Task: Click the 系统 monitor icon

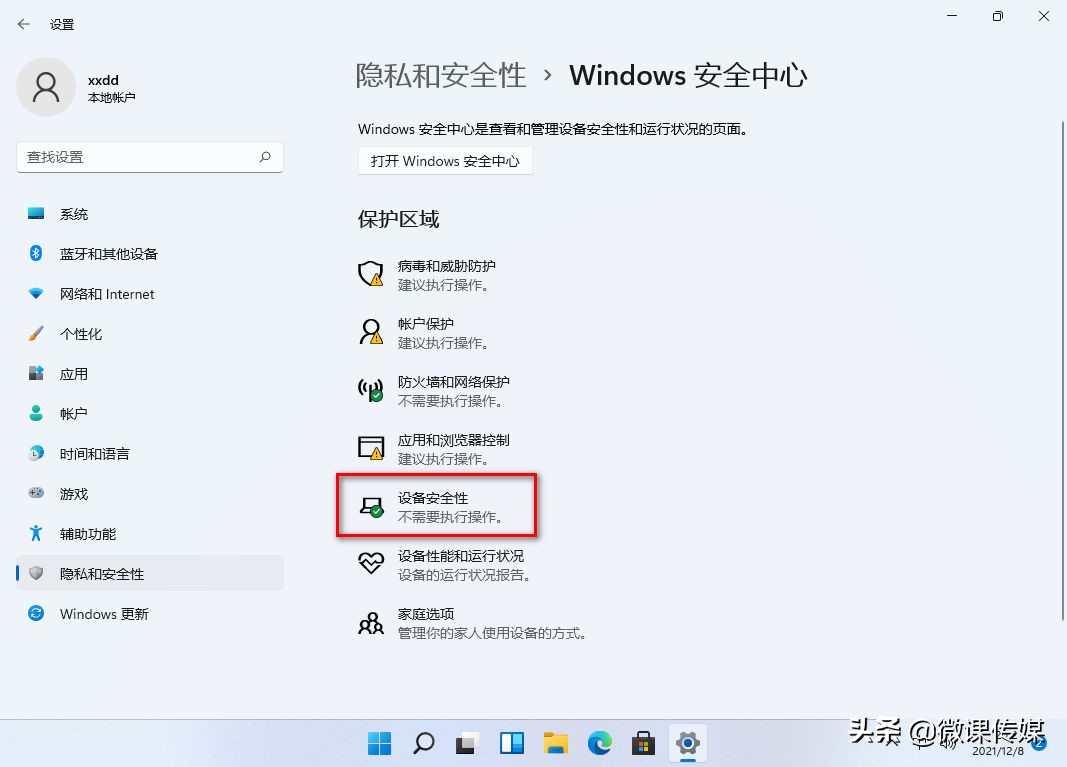Action: 36,214
